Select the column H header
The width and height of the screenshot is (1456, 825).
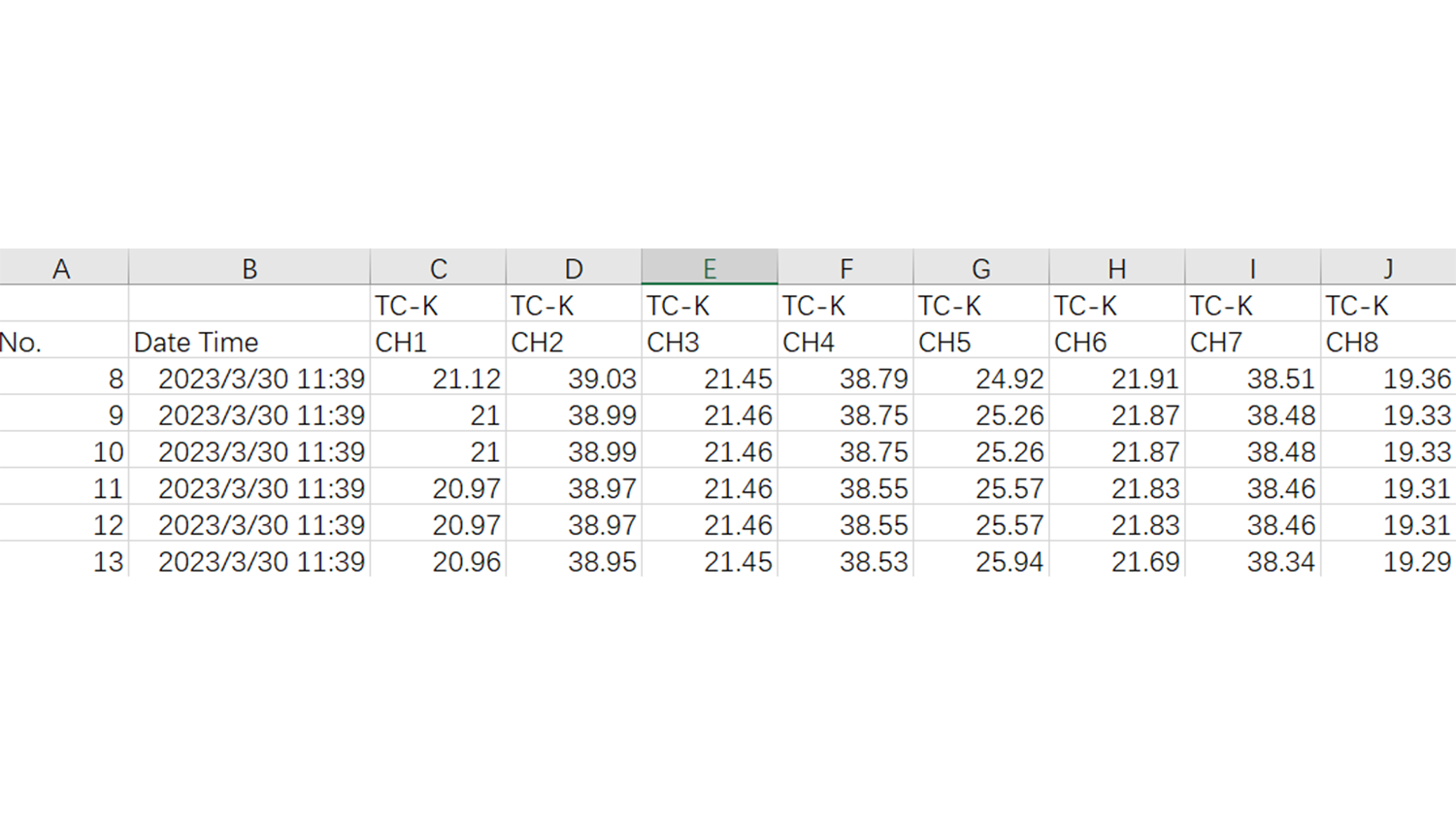1117,268
